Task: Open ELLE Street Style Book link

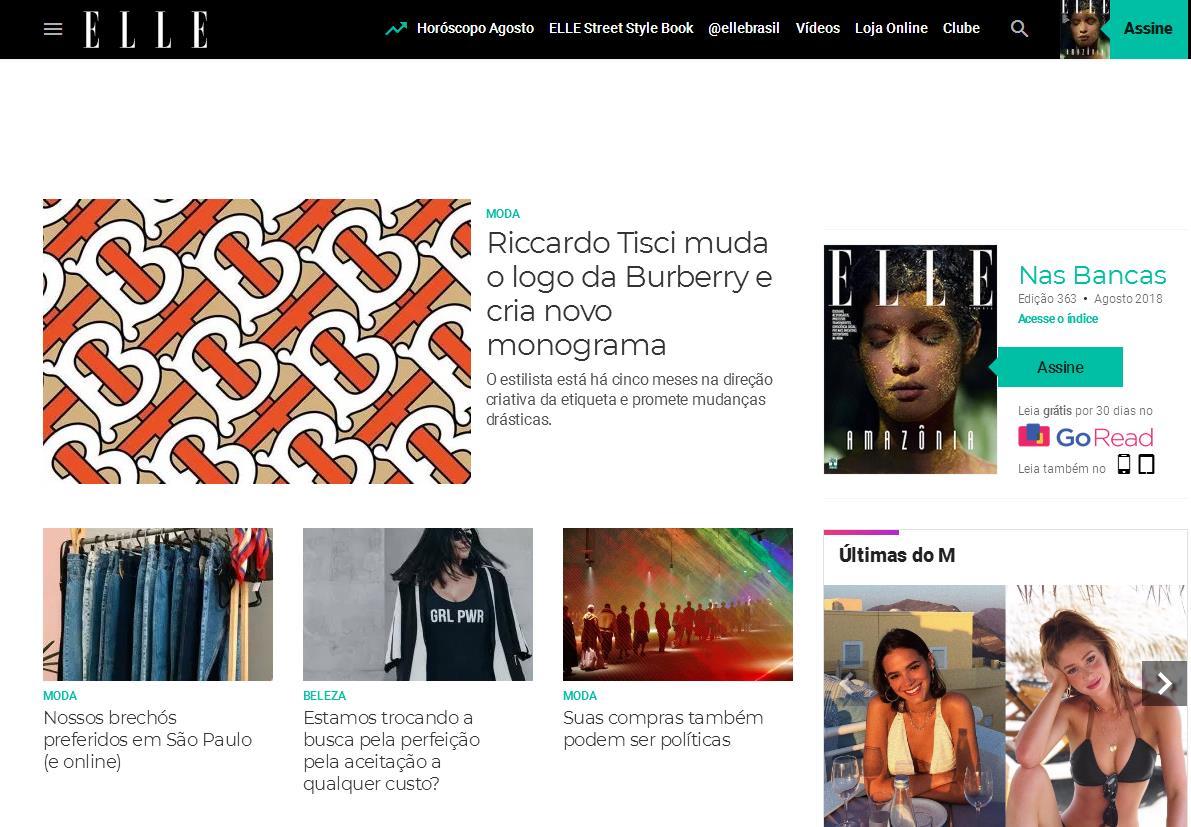Action: point(621,28)
